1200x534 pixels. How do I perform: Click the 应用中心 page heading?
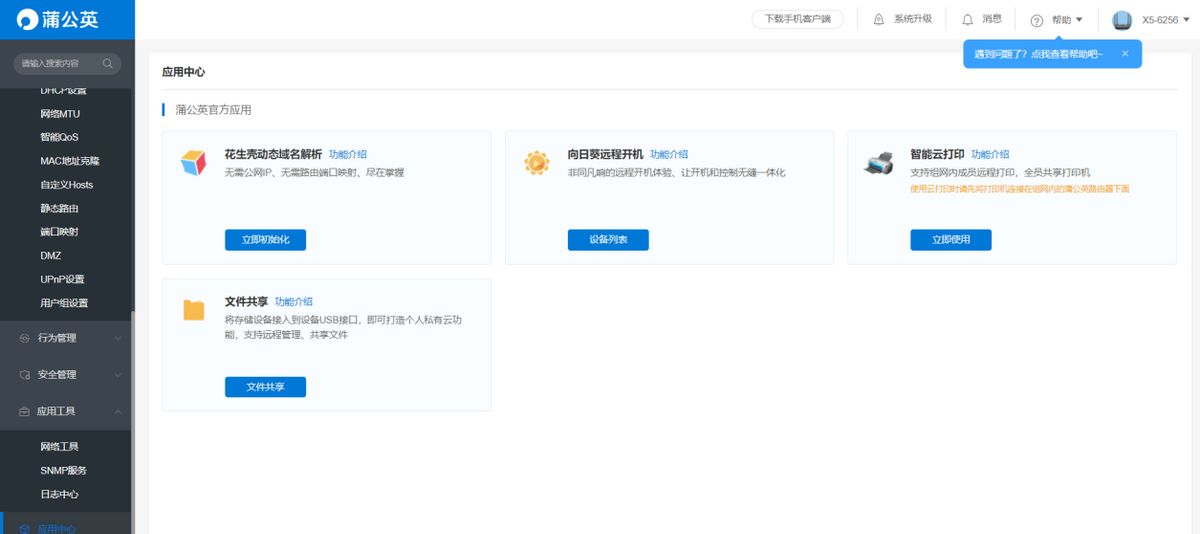[183, 73]
